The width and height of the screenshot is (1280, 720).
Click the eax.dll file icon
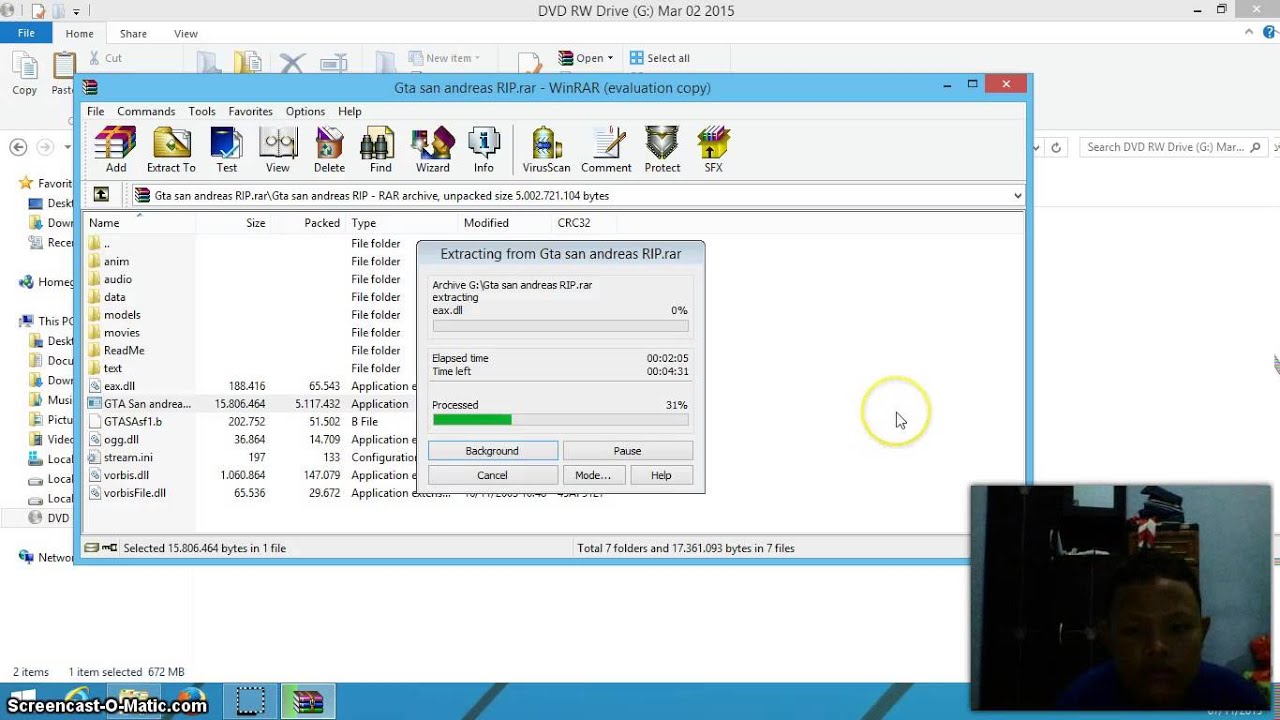(95, 386)
